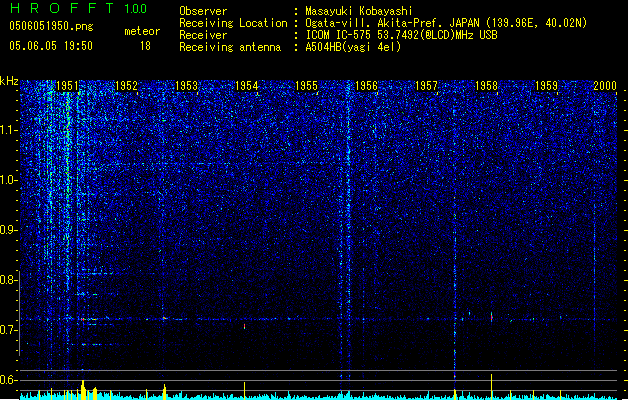The image size is (629, 400).
Task: Click the HROFFT 1.0.0 title text
Action: [x=78, y=8]
